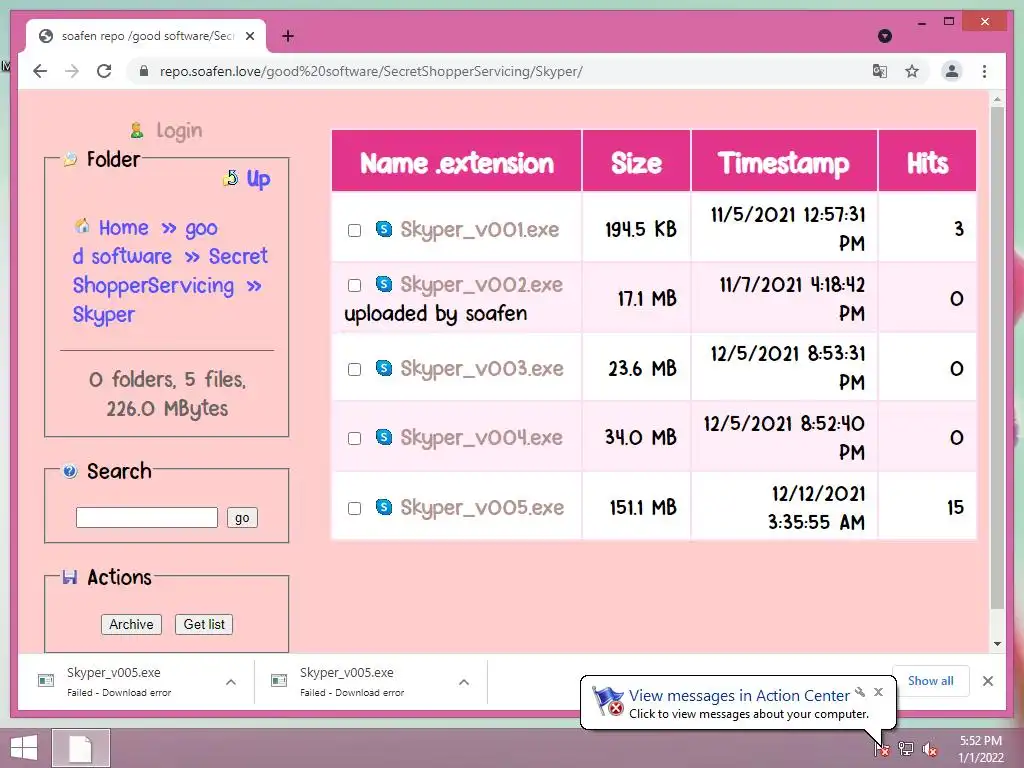
Task: Click the Get list button
Action: [204, 624]
